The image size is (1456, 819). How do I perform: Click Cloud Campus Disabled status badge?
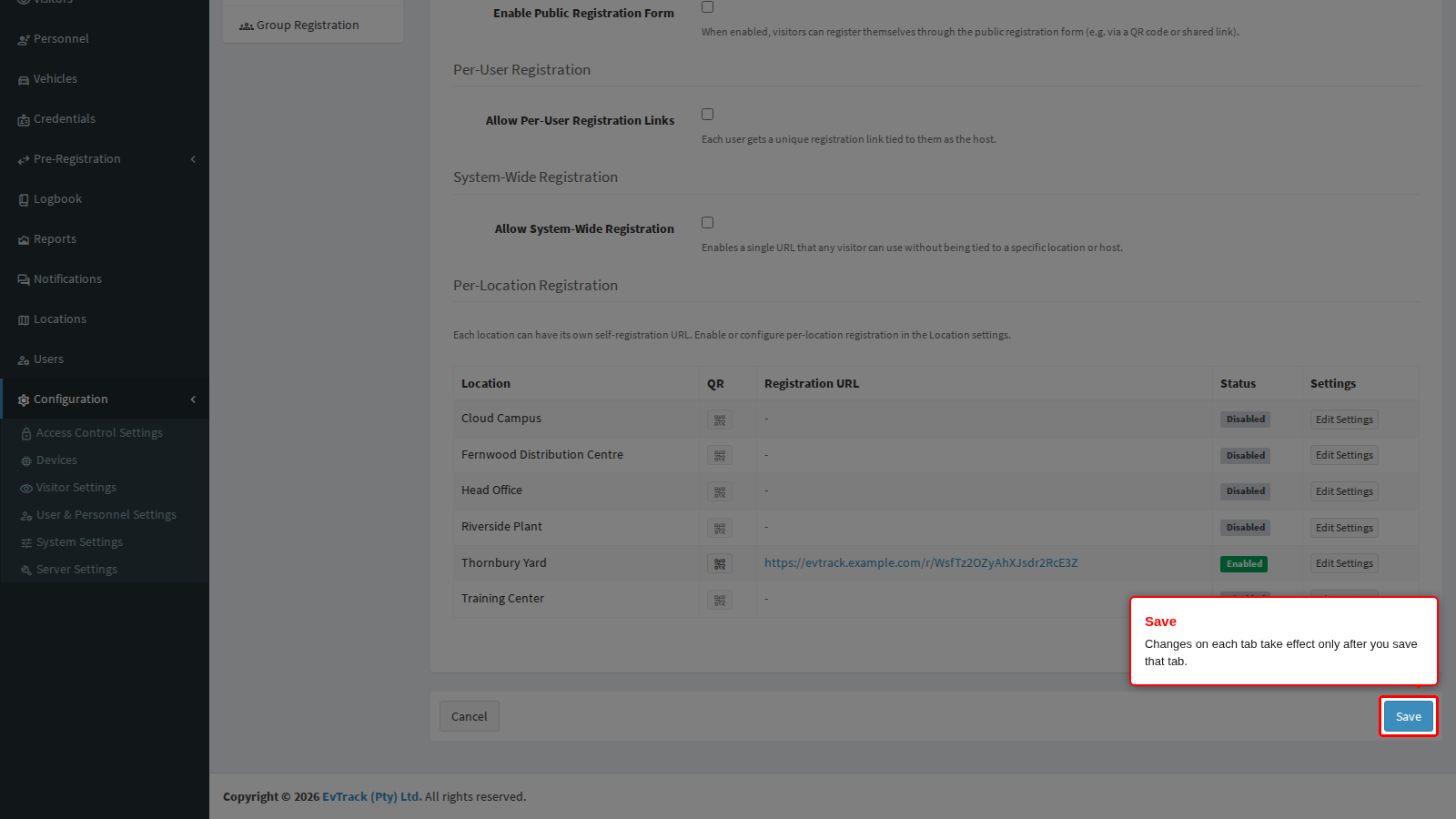(x=1245, y=420)
